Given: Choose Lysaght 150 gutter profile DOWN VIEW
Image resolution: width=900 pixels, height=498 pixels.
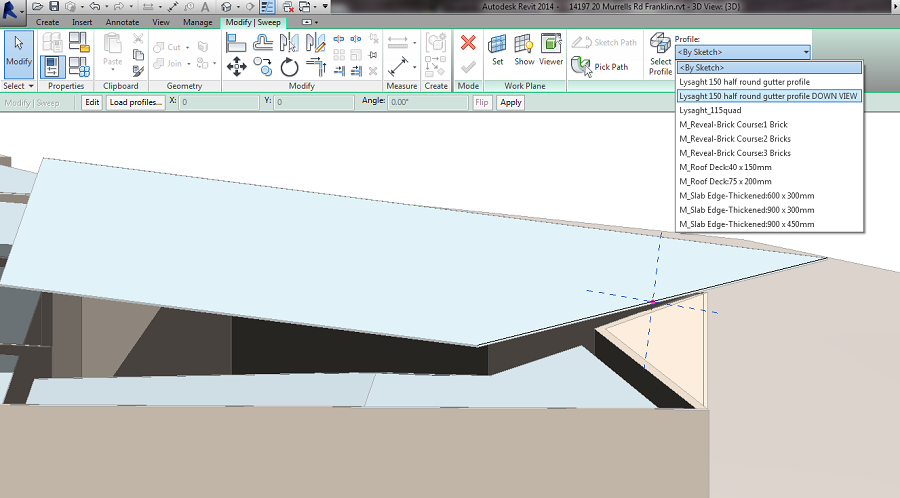Looking at the screenshot, I should (769, 96).
